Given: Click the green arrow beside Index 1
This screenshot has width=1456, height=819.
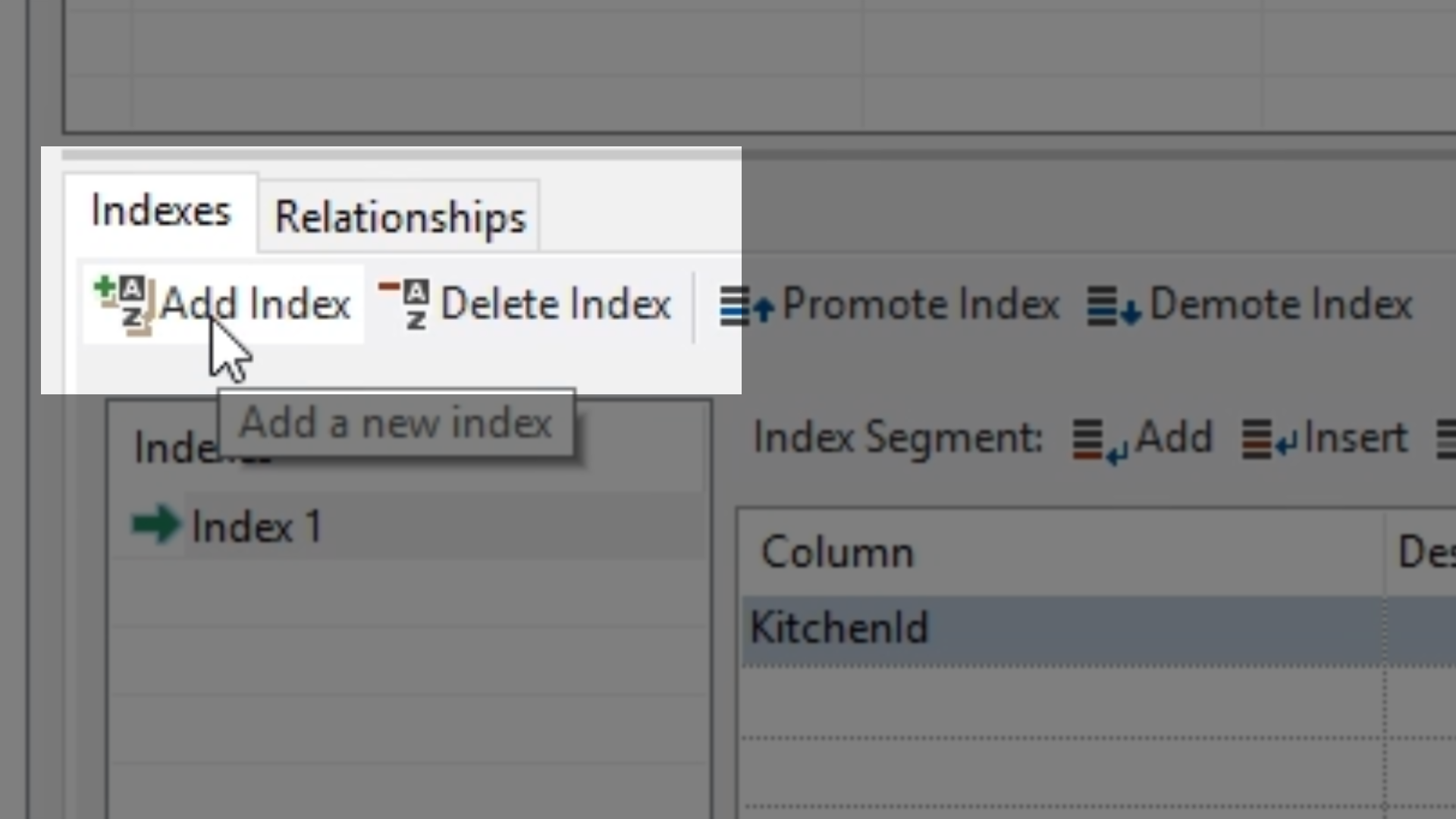Looking at the screenshot, I should click(x=155, y=525).
